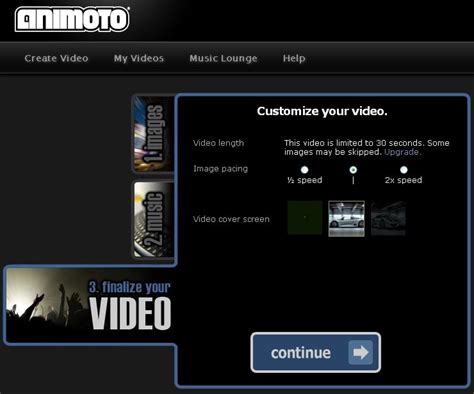
Task: Choose the dark green cover screen thumbnail
Action: click(305, 218)
